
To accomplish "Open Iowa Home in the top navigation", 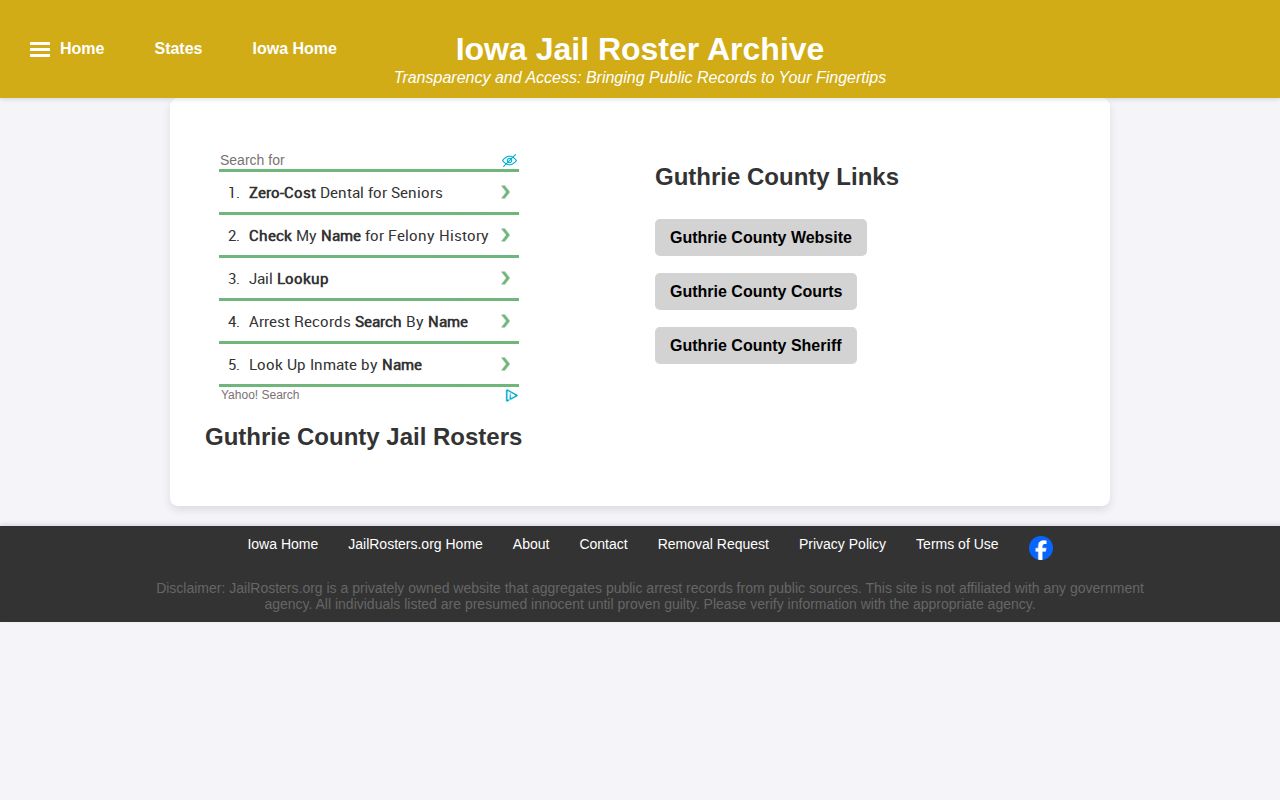I will click(x=294, y=49).
